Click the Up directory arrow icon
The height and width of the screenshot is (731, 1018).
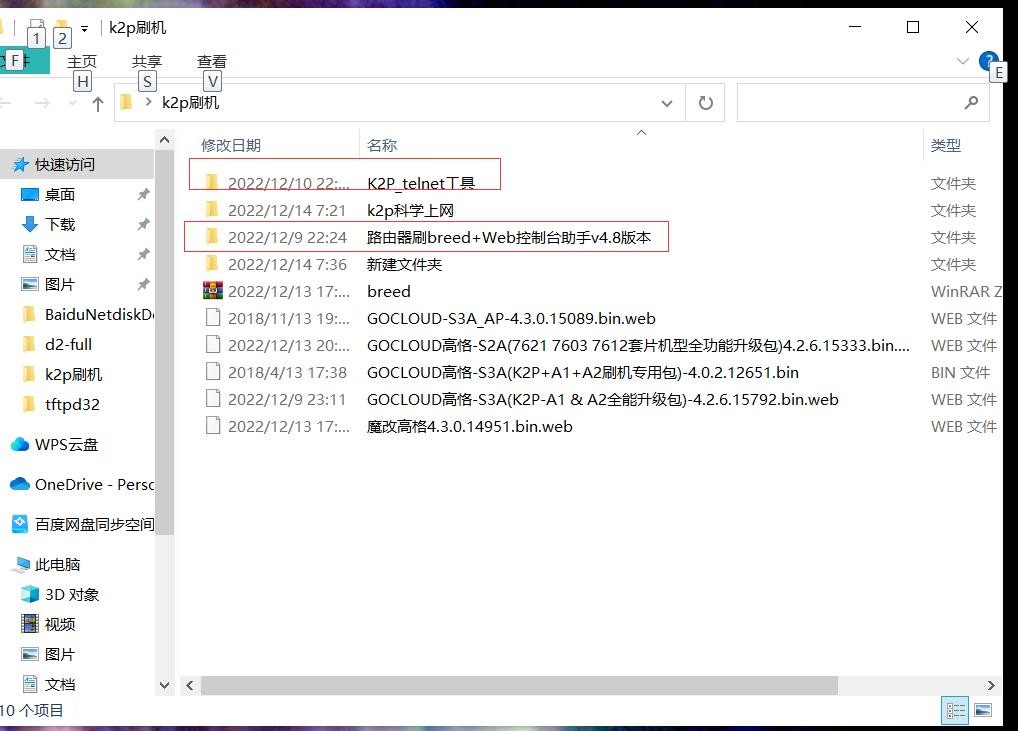(97, 103)
